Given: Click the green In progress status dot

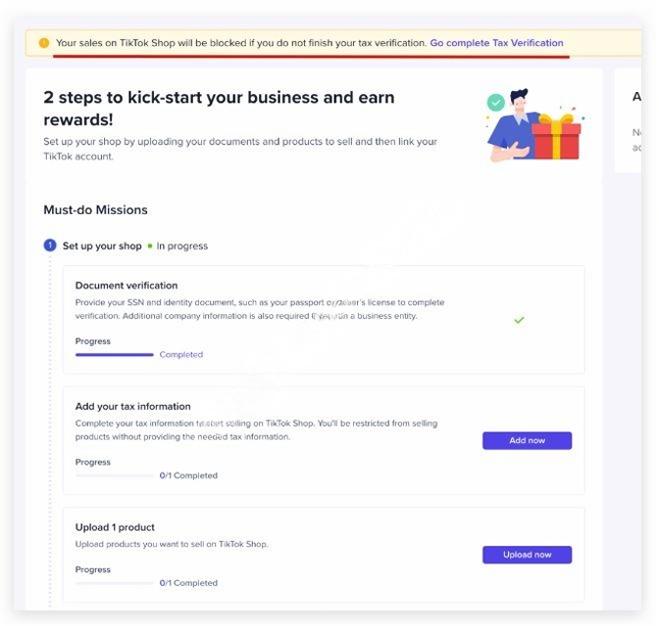Looking at the screenshot, I should pos(150,246).
